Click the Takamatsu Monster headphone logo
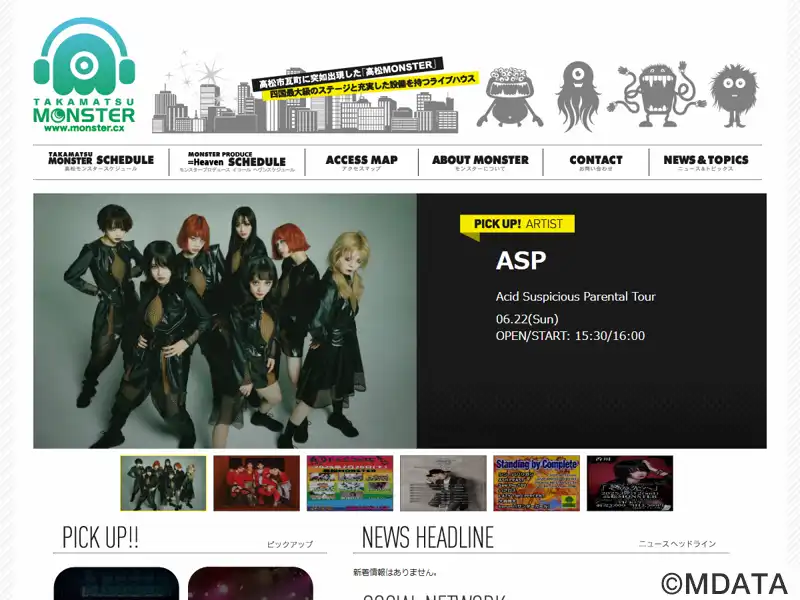The image size is (800, 600). pyautogui.click(x=84, y=75)
